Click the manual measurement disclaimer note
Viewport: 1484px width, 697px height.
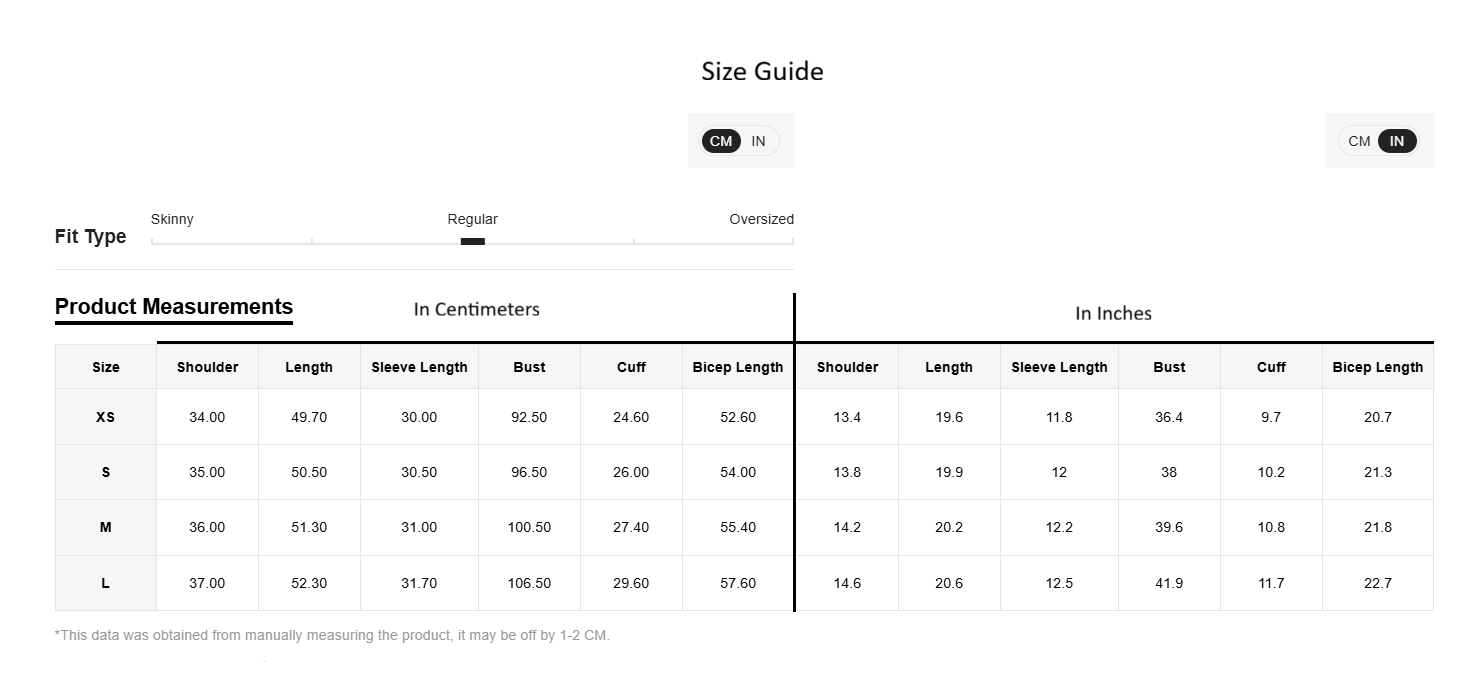coord(332,635)
